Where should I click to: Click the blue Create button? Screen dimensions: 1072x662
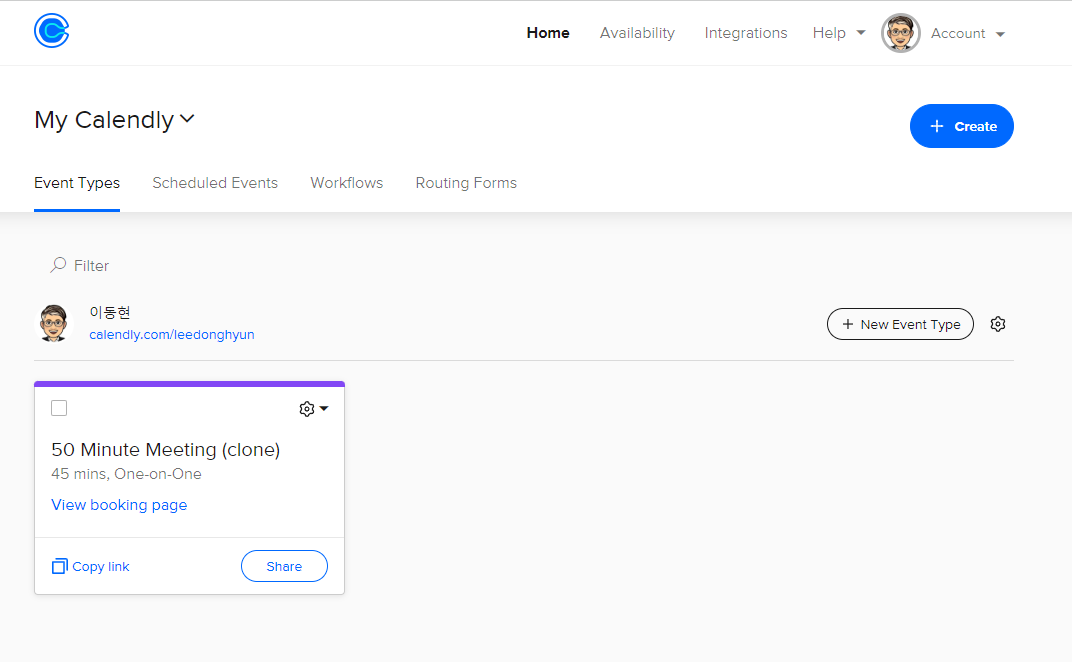click(x=961, y=126)
